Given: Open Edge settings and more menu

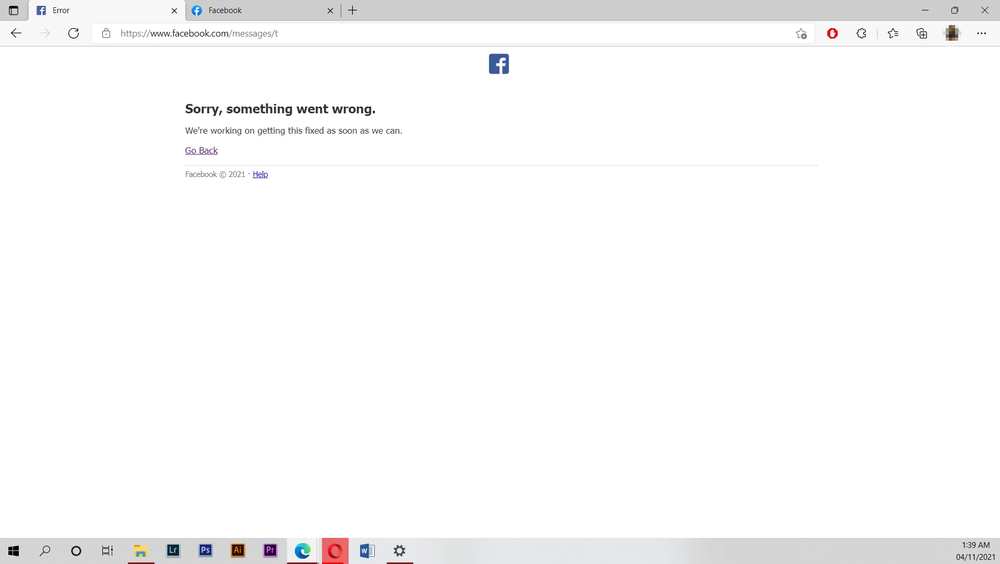Looking at the screenshot, I should point(981,33).
